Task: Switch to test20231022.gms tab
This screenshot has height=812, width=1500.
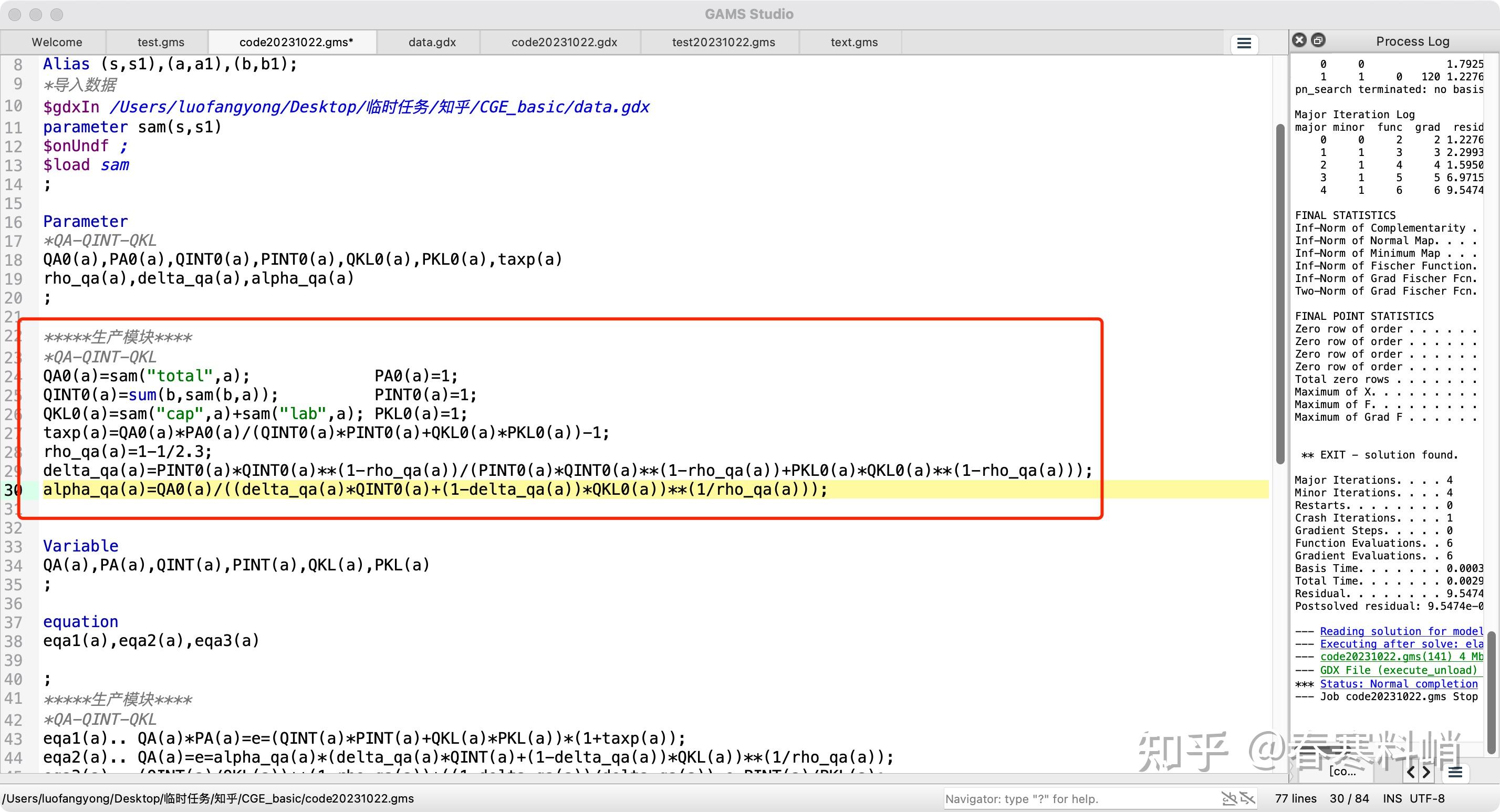Action: pos(723,43)
